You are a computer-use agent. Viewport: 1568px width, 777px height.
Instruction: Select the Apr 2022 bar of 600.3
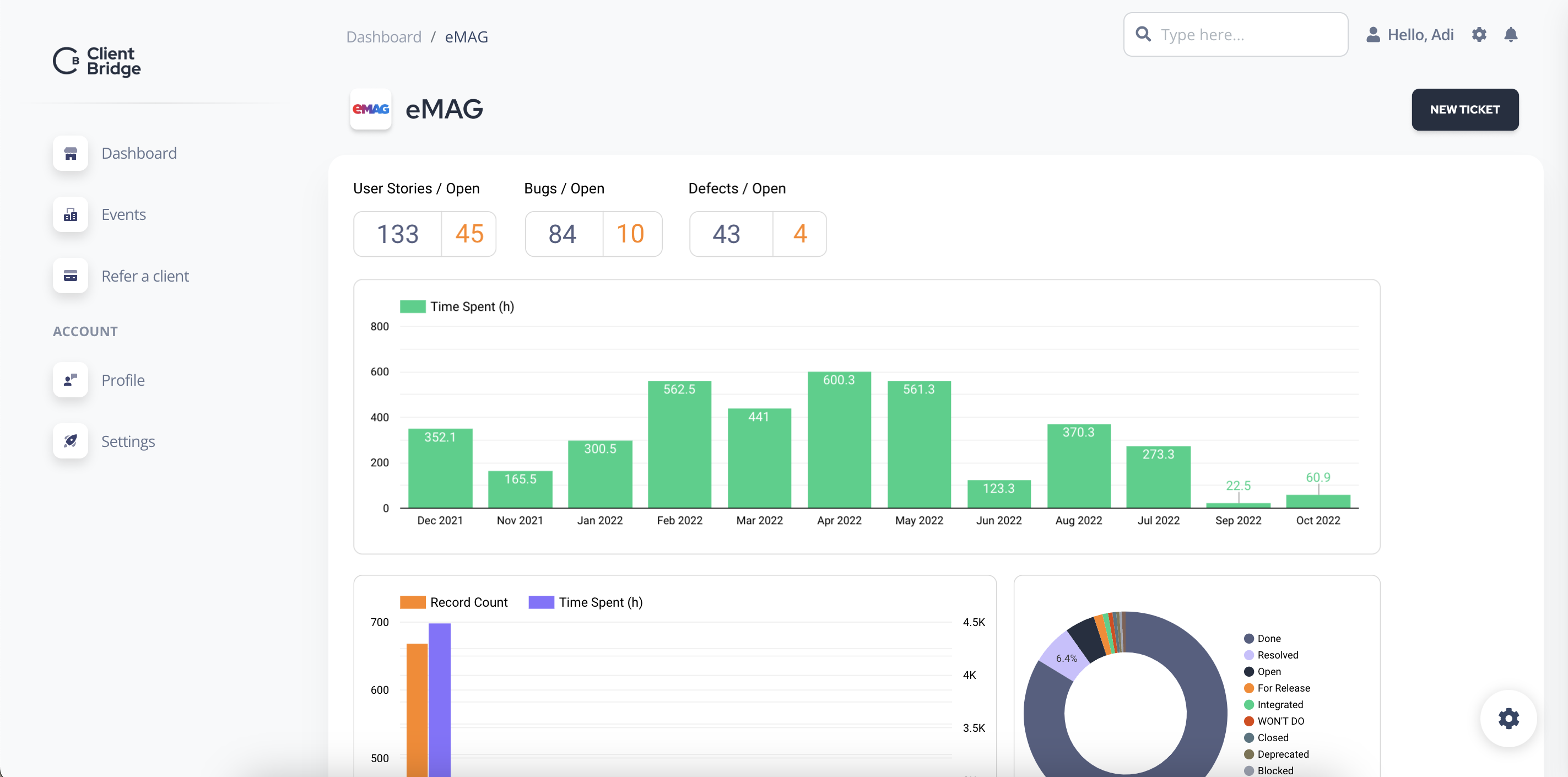click(x=839, y=439)
